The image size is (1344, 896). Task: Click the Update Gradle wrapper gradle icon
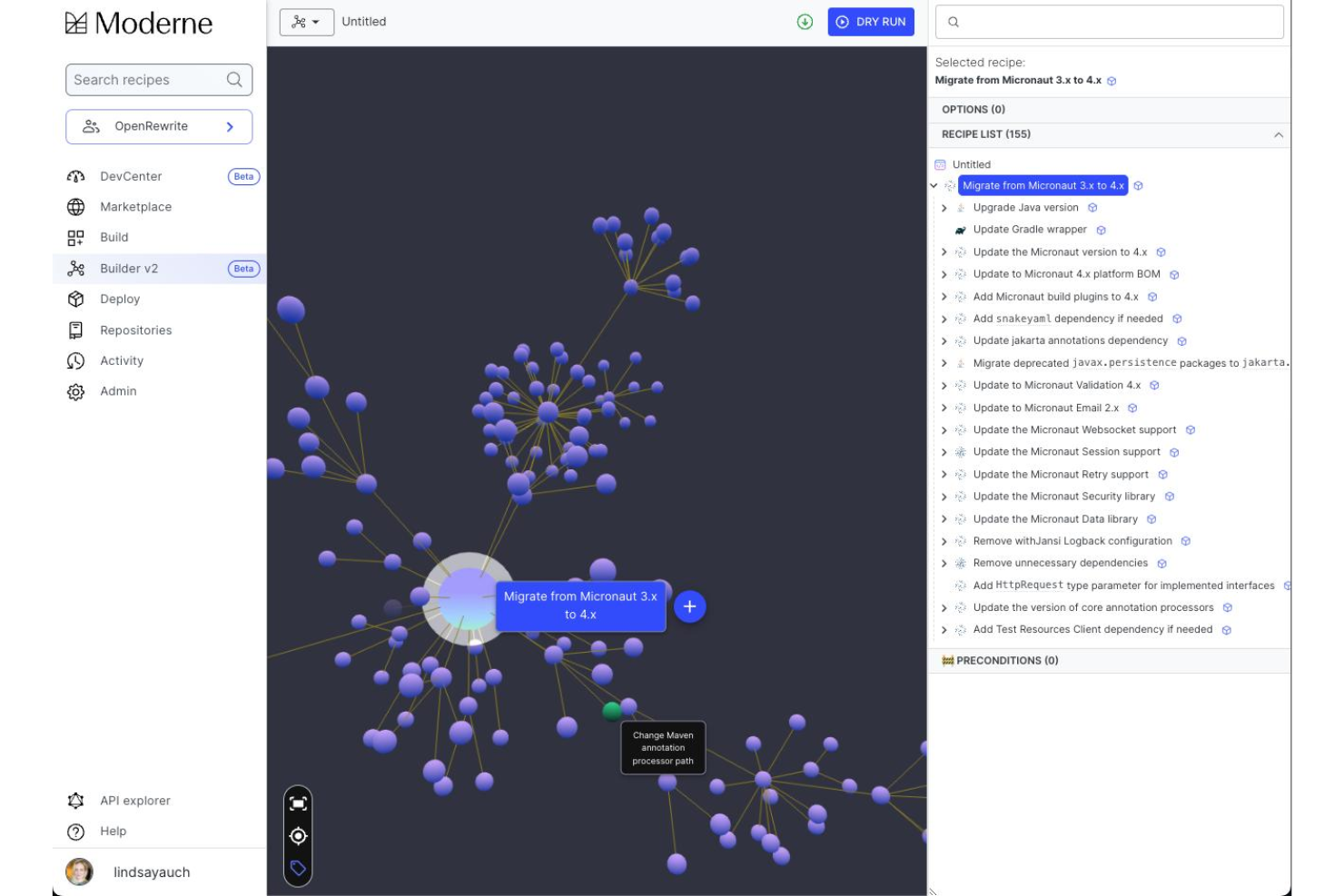[960, 231]
